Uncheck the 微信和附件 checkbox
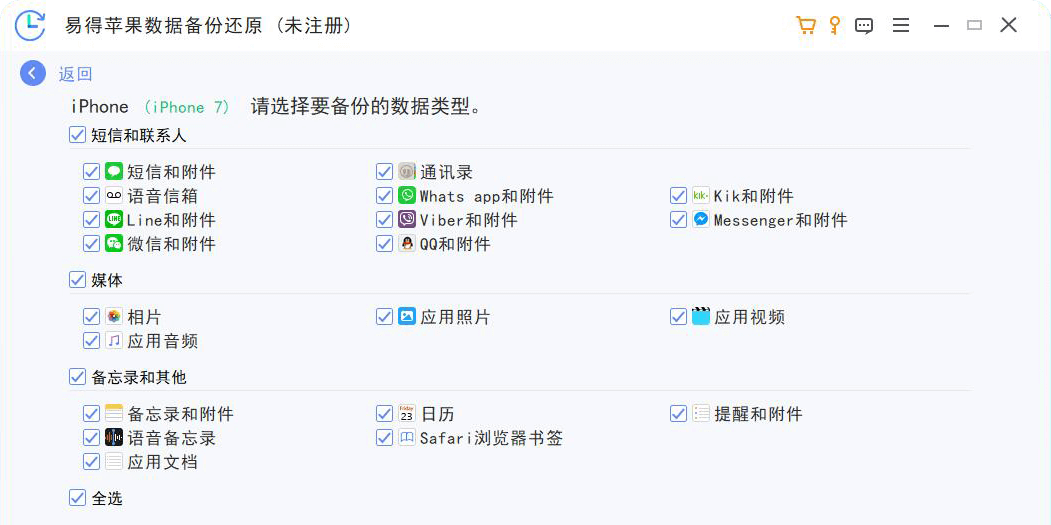Image resolution: width=1051 pixels, height=525 pixels. [x=92, y=243]
